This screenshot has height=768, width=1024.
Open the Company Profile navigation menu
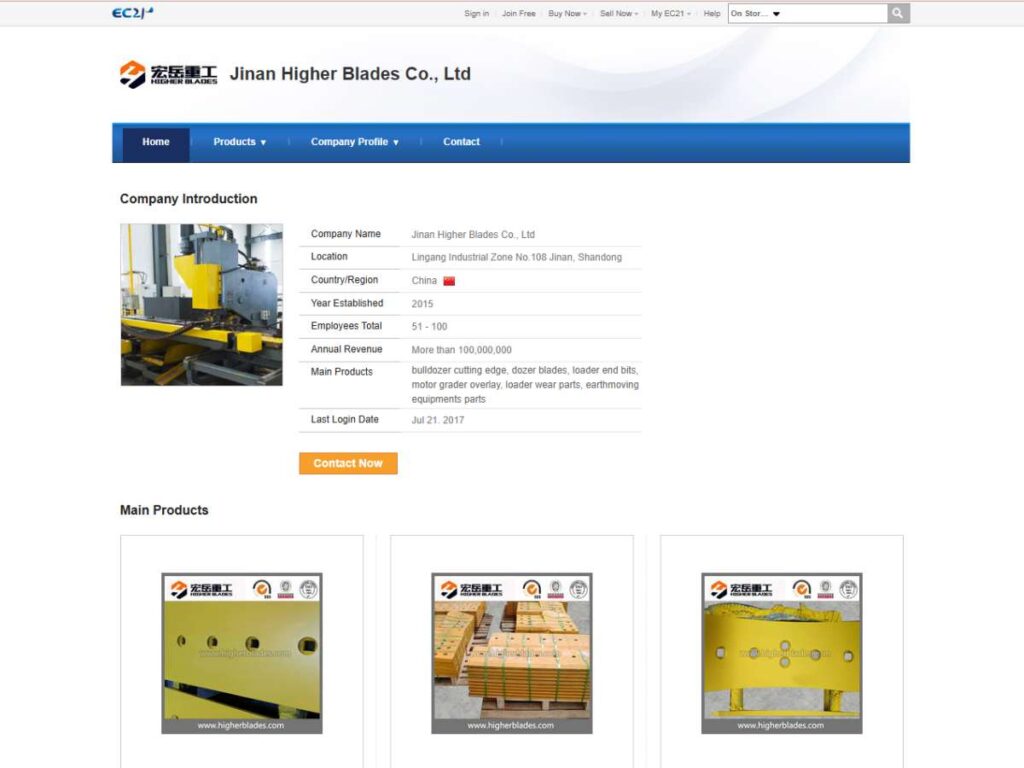(355, 142)
